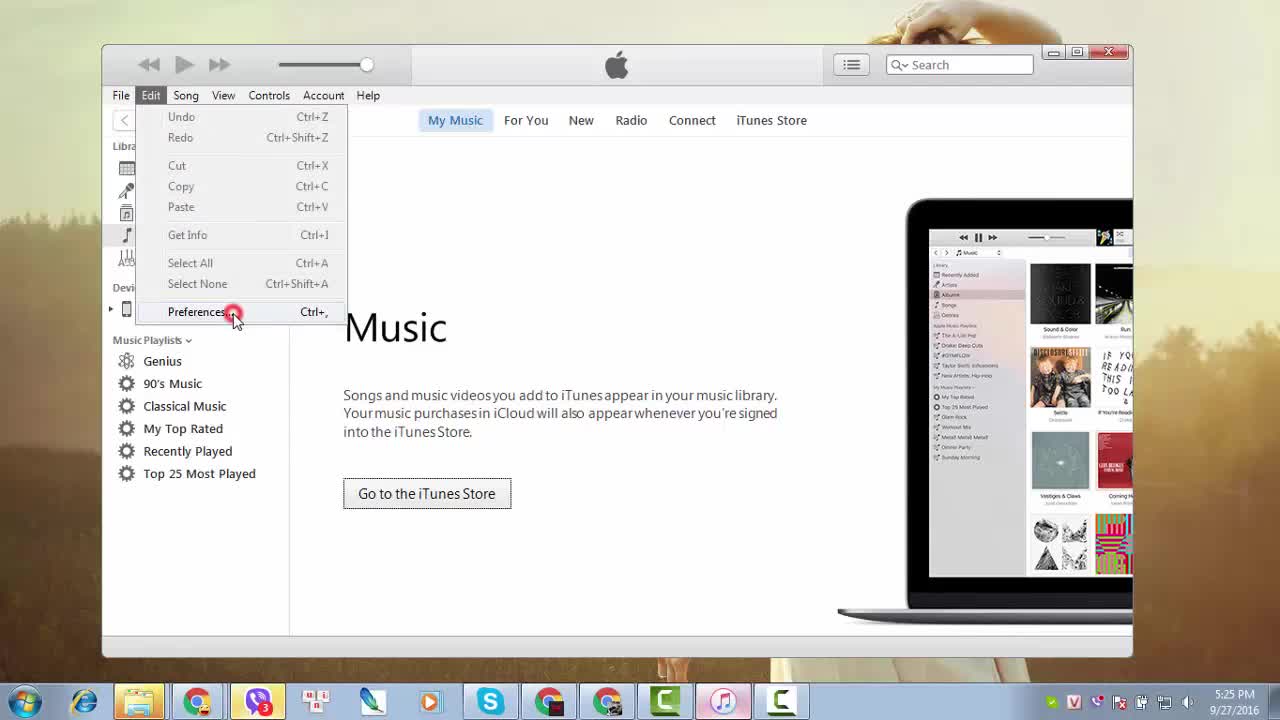Choose Preferences from the Edit menu
1280x720 pixels.
point(241,312)
